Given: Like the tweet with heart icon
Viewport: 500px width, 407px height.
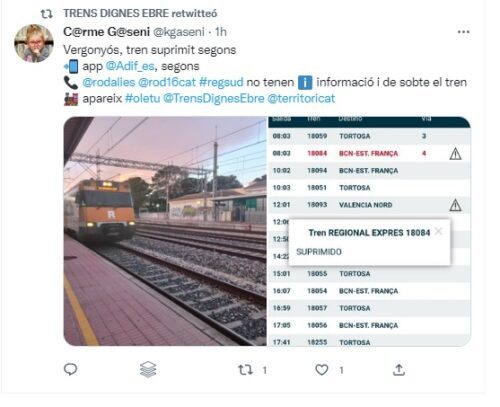Looking at the screenshot, I should (322, 370).
